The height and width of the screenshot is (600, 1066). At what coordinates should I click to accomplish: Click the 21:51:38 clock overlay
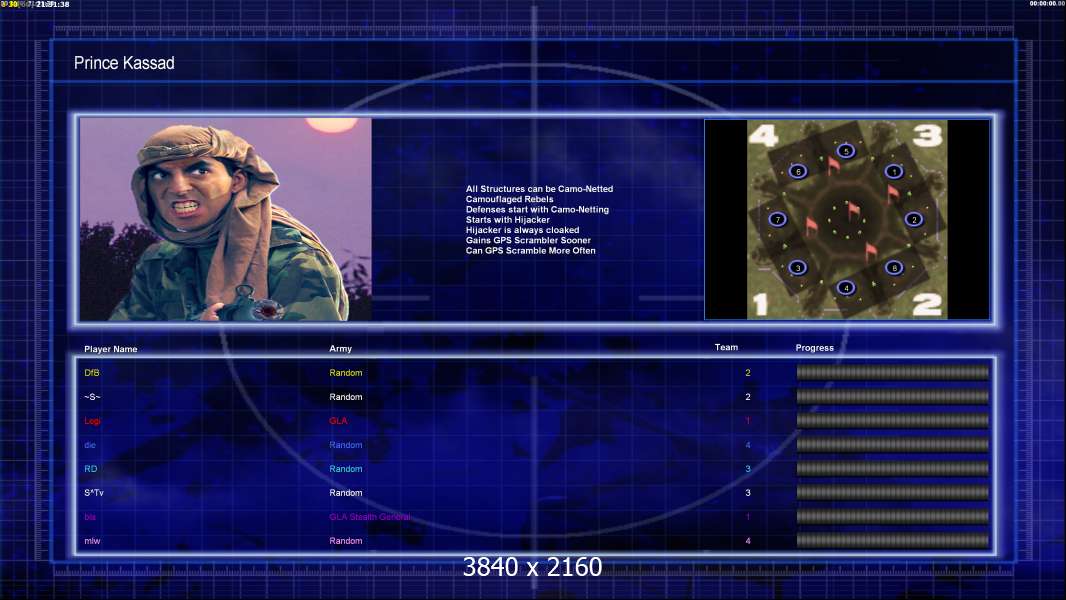(x=52, y=4)
